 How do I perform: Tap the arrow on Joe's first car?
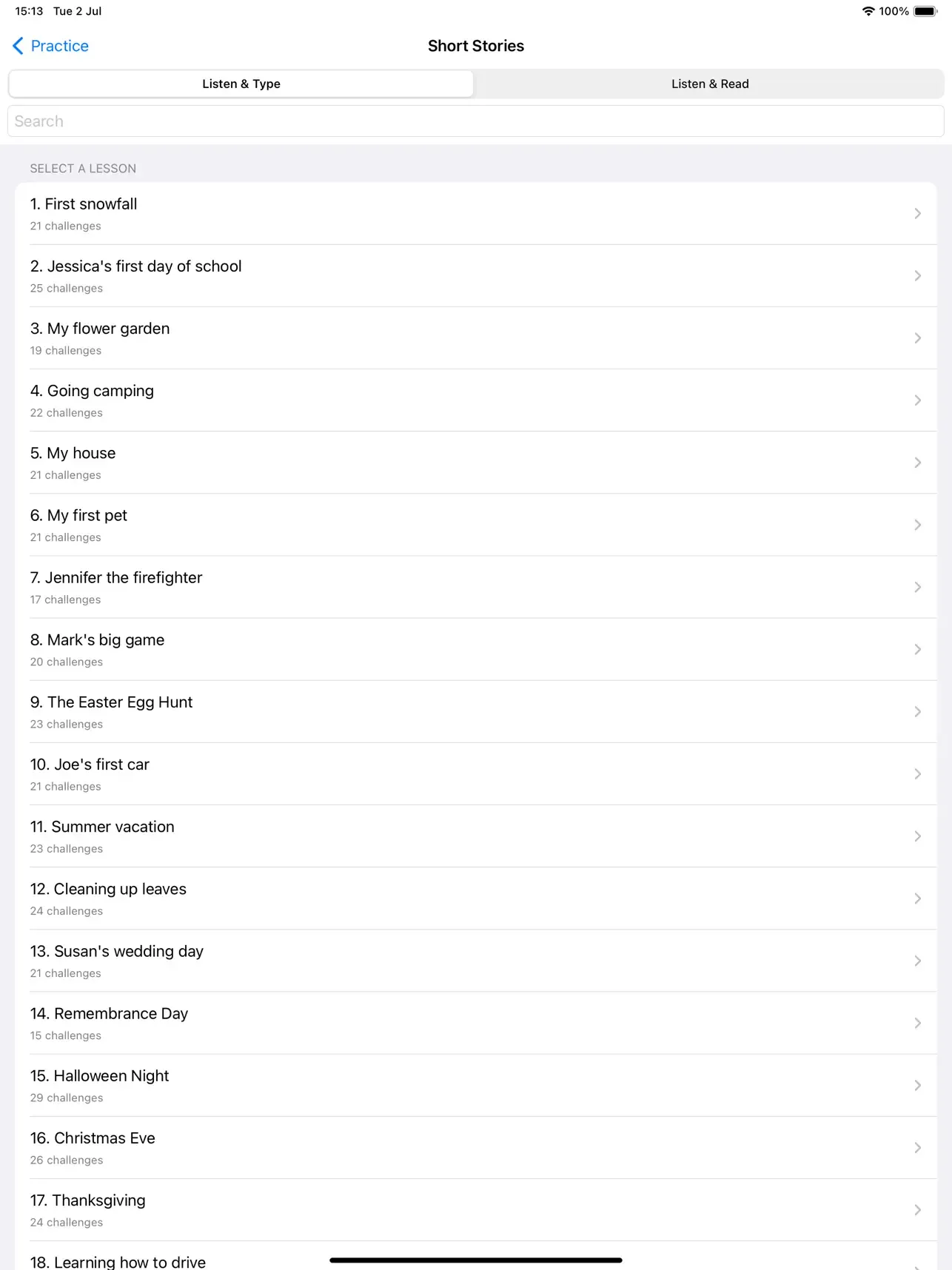tap(917, 774)
